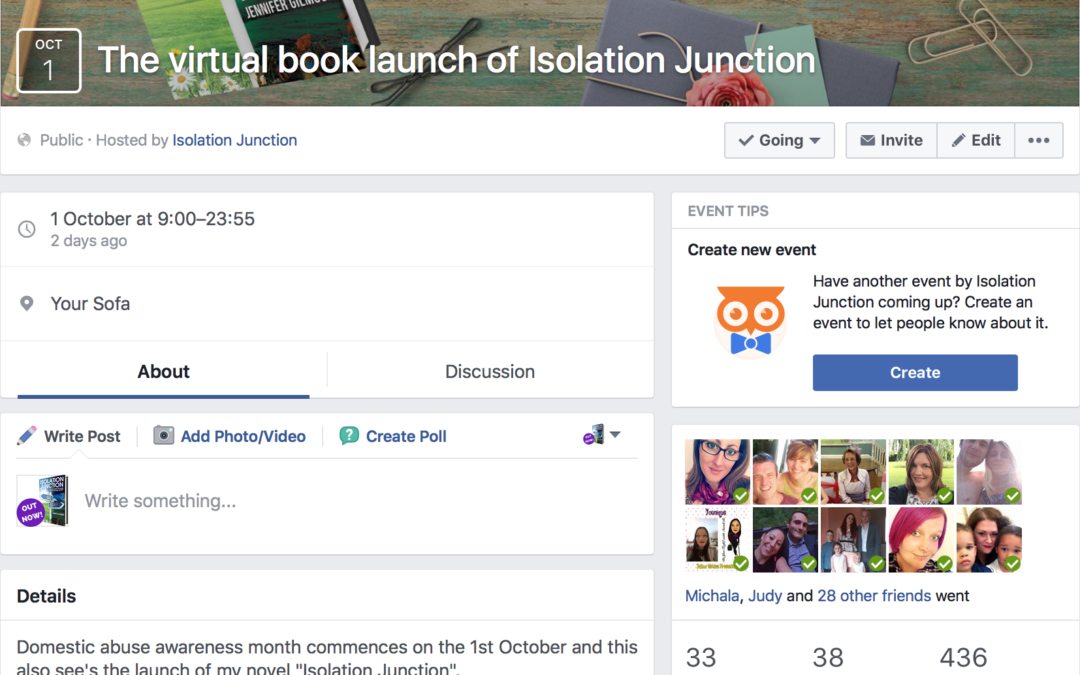Click the blue Create event button
The width and height of the screenshot is (1080, 675).
915,373
